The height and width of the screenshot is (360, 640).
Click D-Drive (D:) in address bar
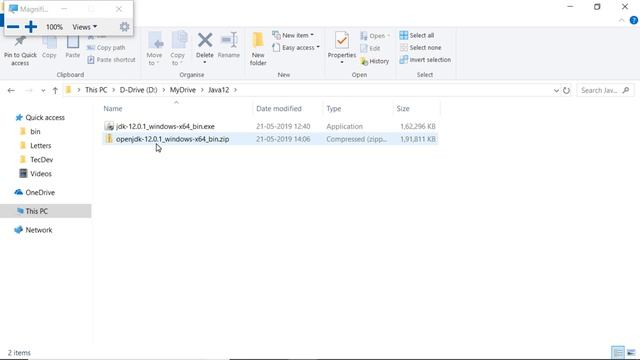click(x=138, y=90)
